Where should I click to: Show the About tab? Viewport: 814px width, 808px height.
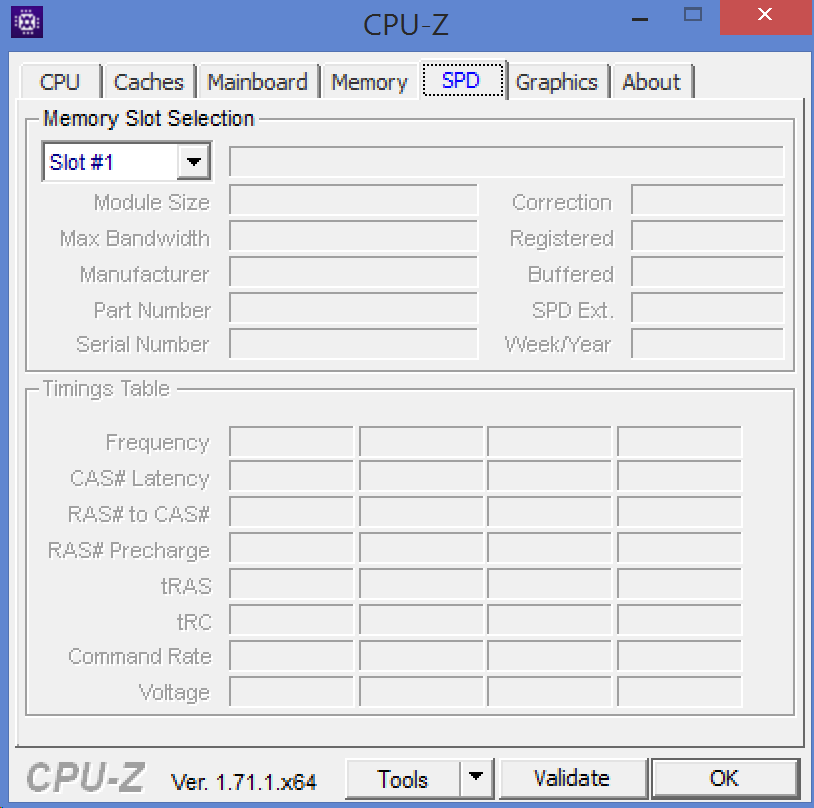coord(652,82)
